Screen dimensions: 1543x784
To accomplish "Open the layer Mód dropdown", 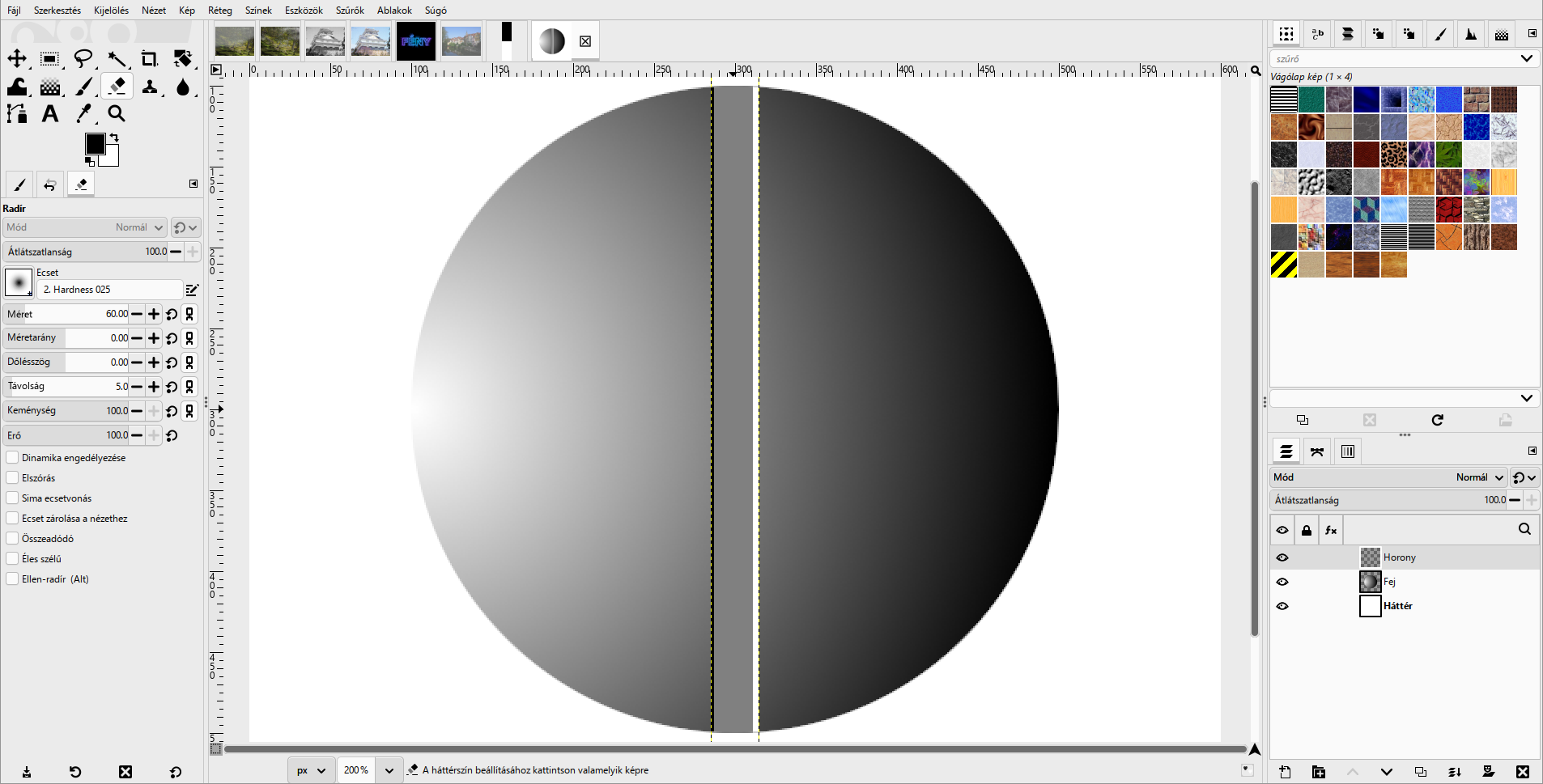I will (1388, 477).
